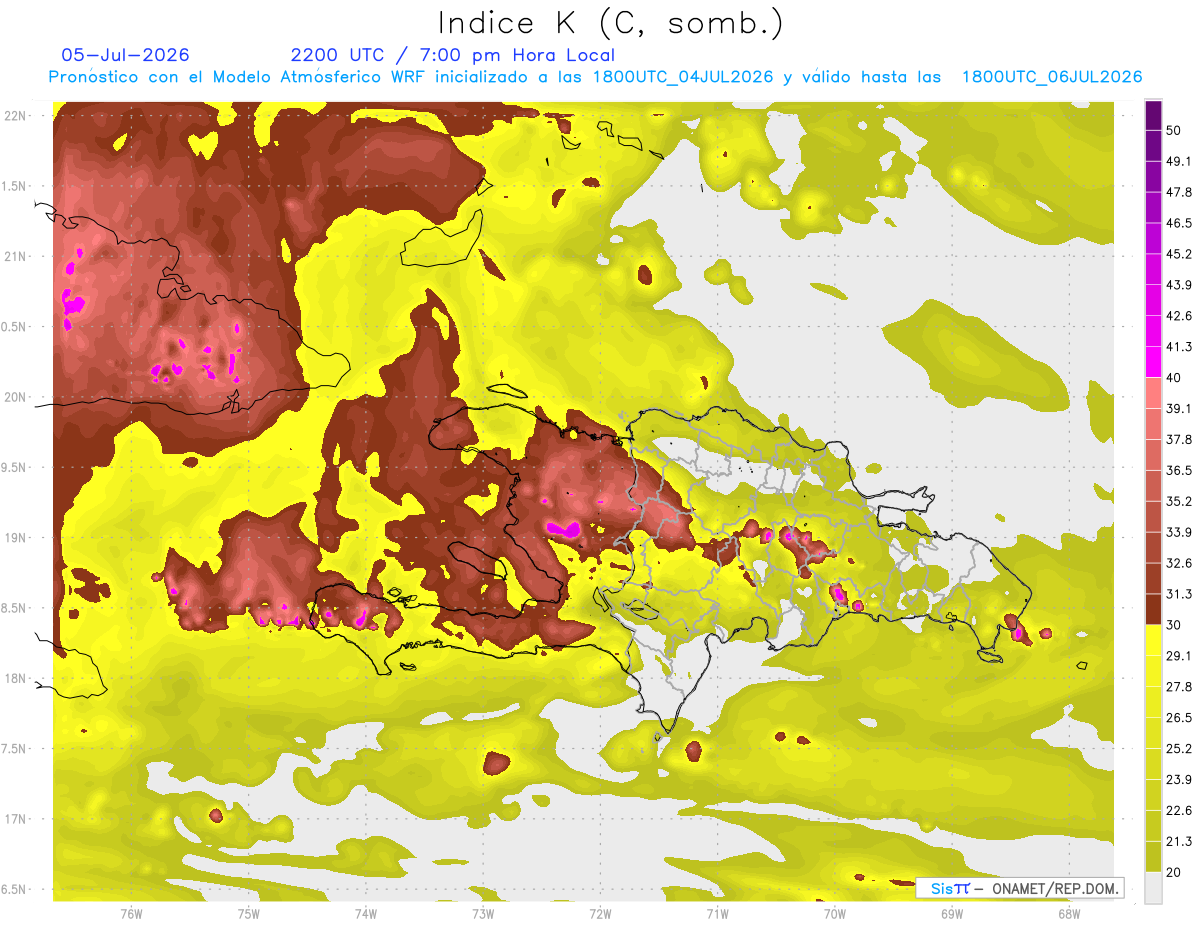1200x927 pixels.
Task: Click the "22.6" value on the color scale
Action: tap(1179, 811)
